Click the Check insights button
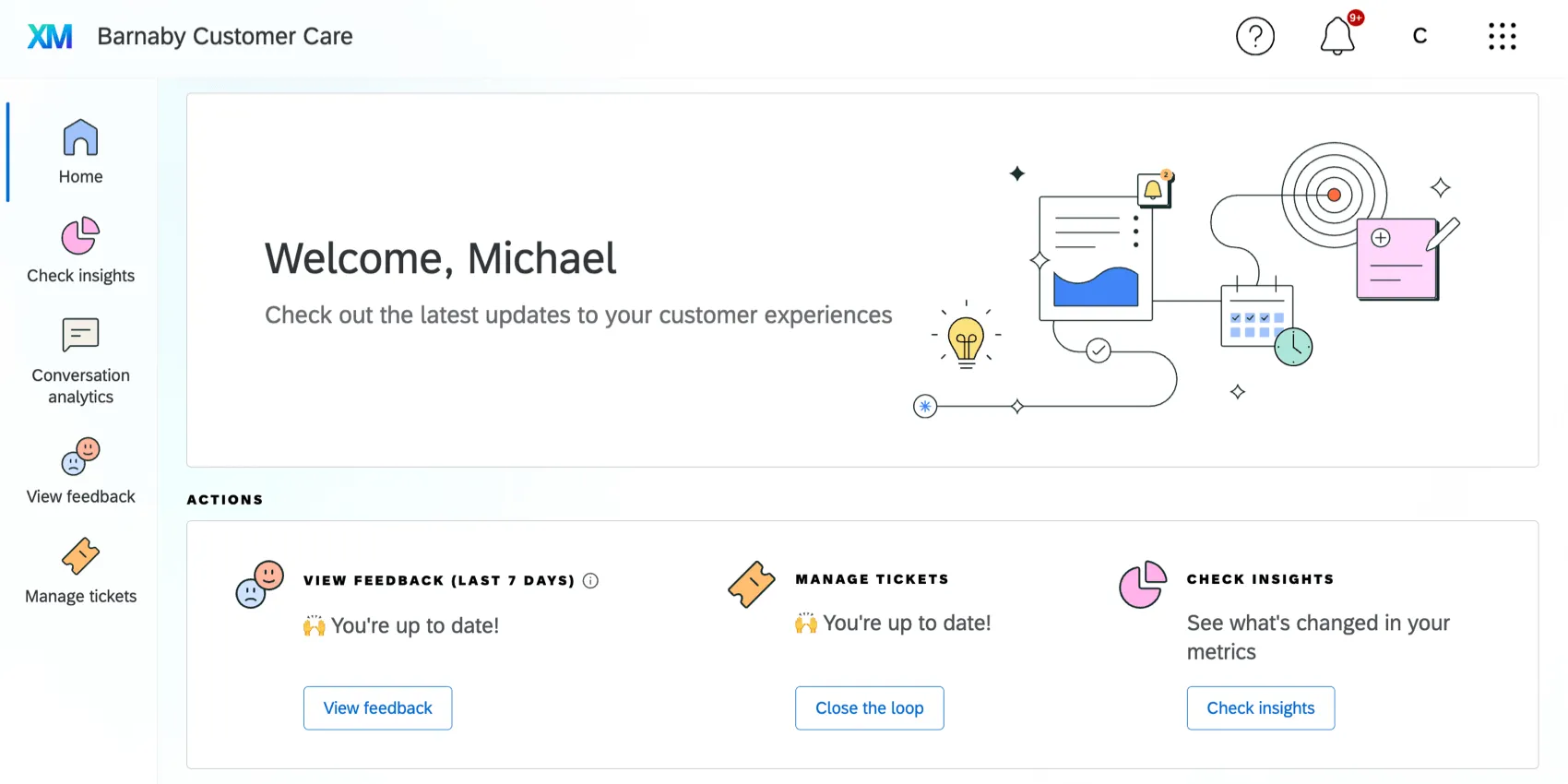The image size is (1568, 784). 1260,707
